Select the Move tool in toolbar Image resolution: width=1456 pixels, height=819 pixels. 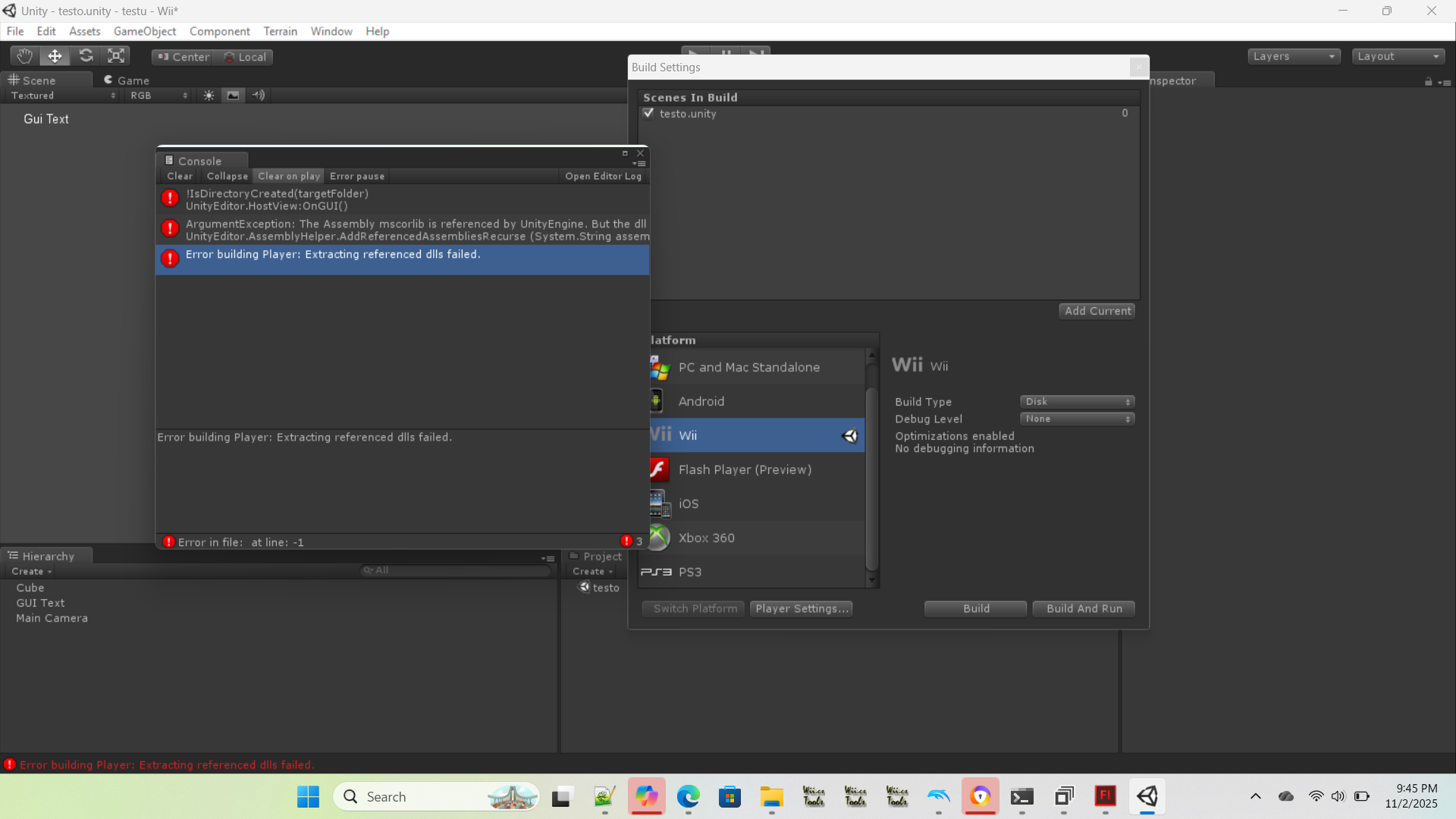[x=55, y=56]
